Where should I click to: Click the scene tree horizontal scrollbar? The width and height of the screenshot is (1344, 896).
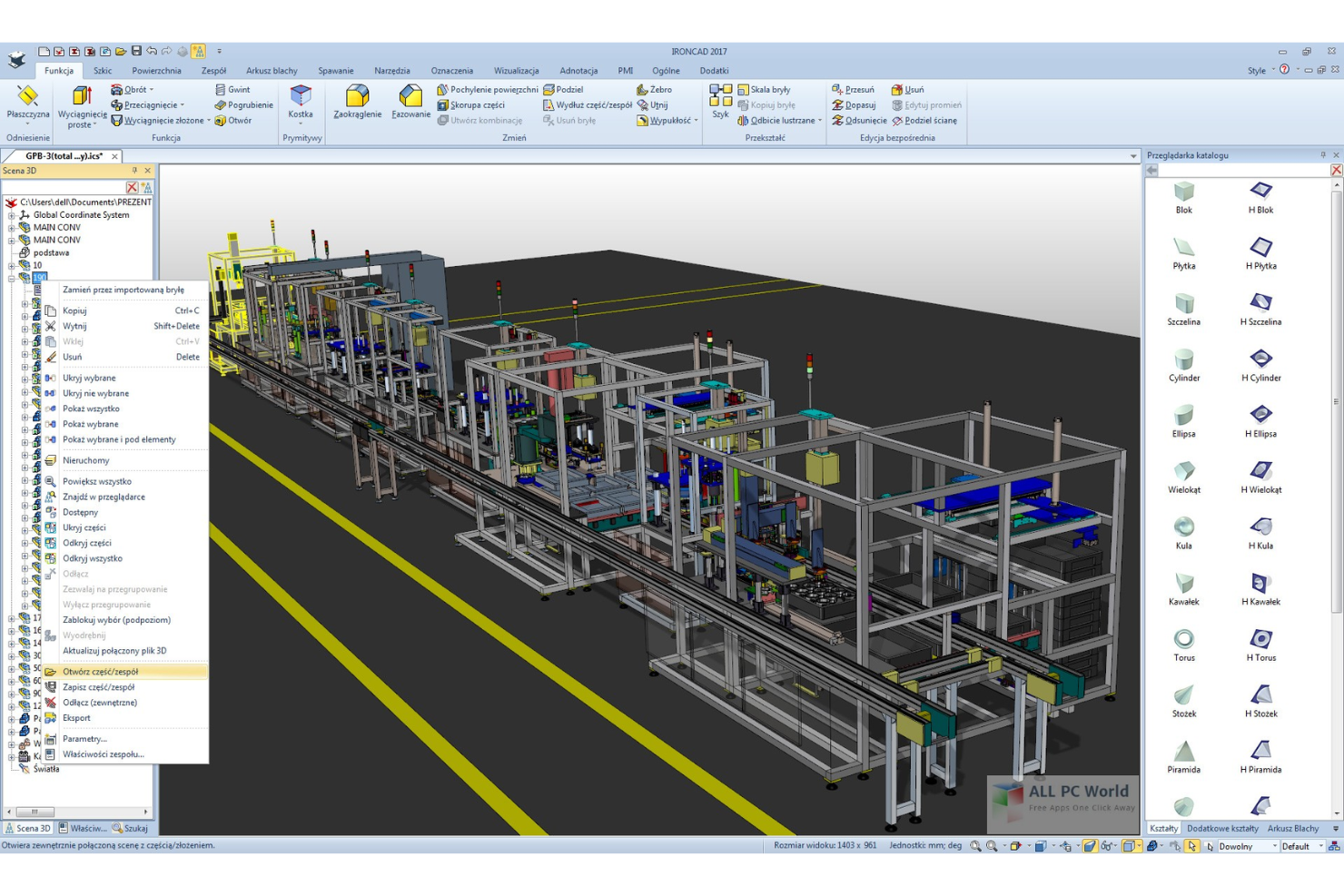coord(35,812)
